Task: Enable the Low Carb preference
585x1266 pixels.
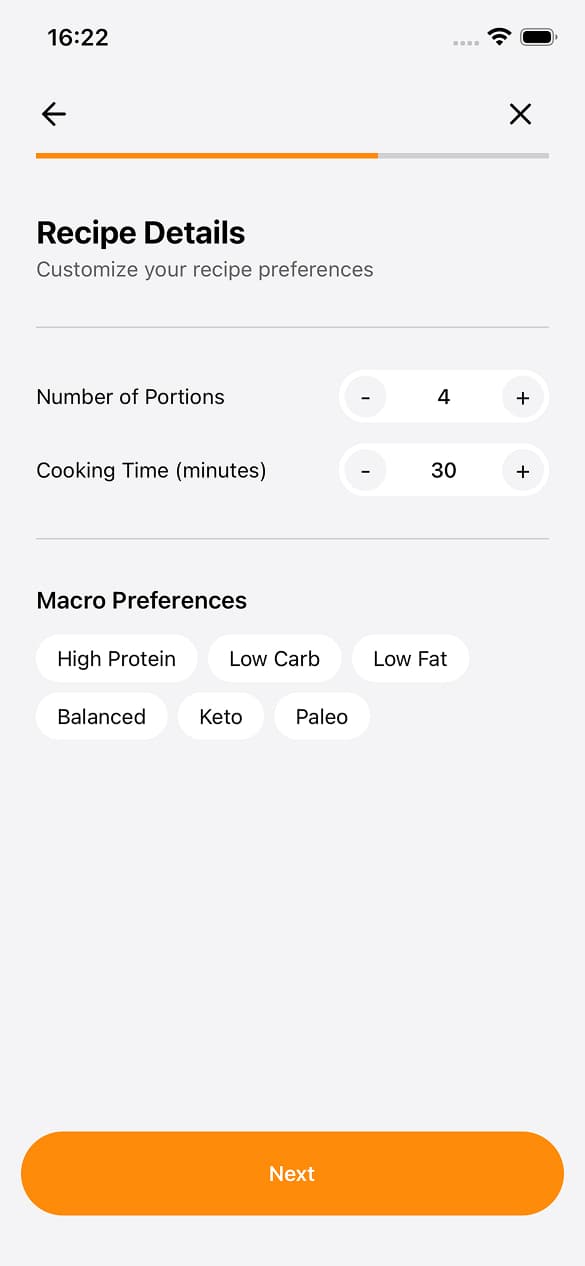Action: [274, 658]
